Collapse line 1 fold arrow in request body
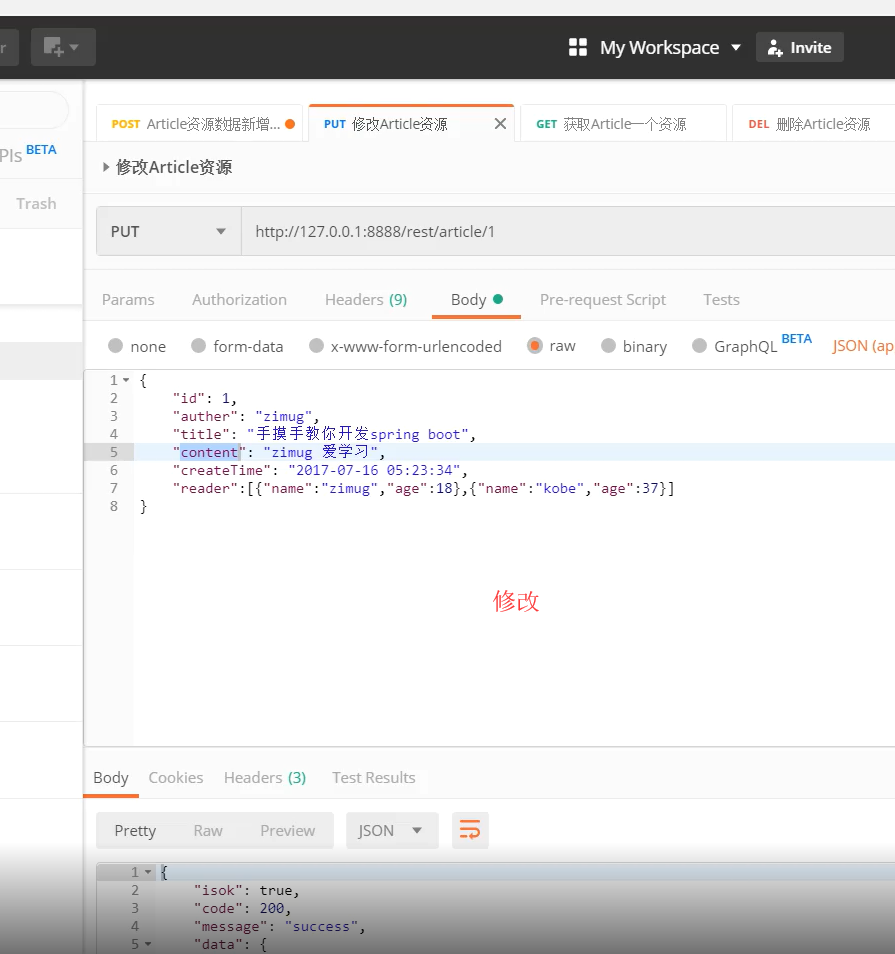Image resolution: width=895 pixels, height=954 pixels. click(x=126, y=380)
